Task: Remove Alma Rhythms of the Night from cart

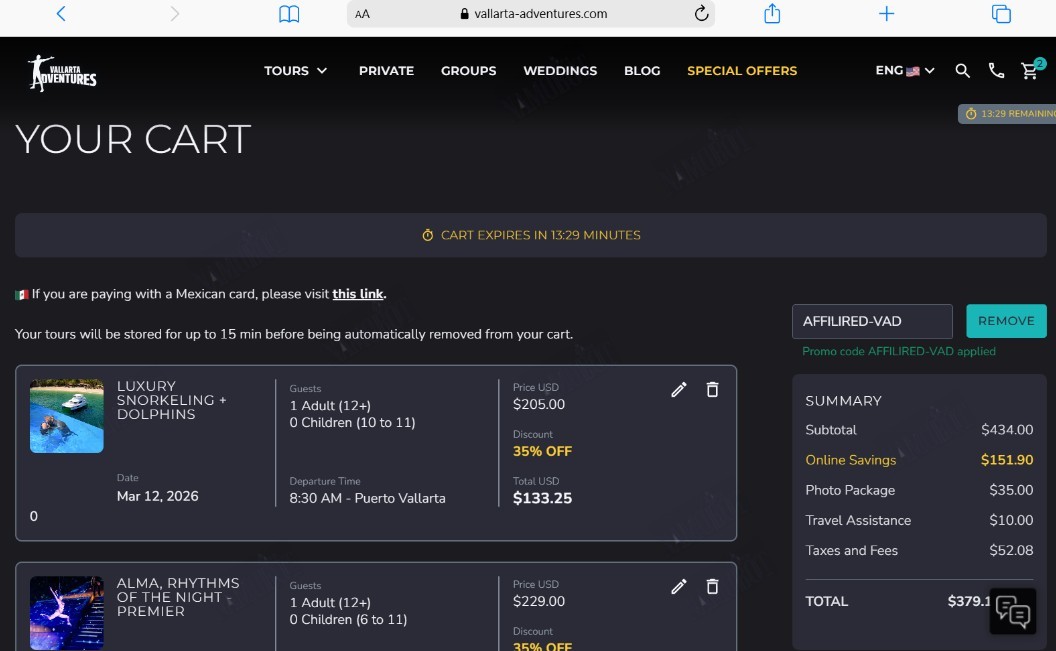Action: click(x=712, y=586)
